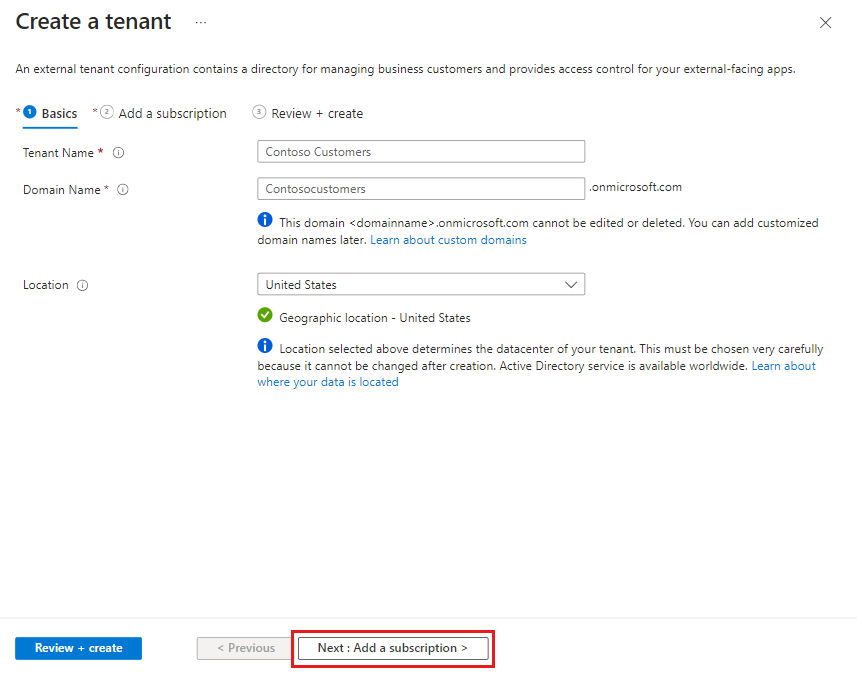Click the ellipsis more options icon
This screenshot has width=857, height=685.
pos(201,22)
